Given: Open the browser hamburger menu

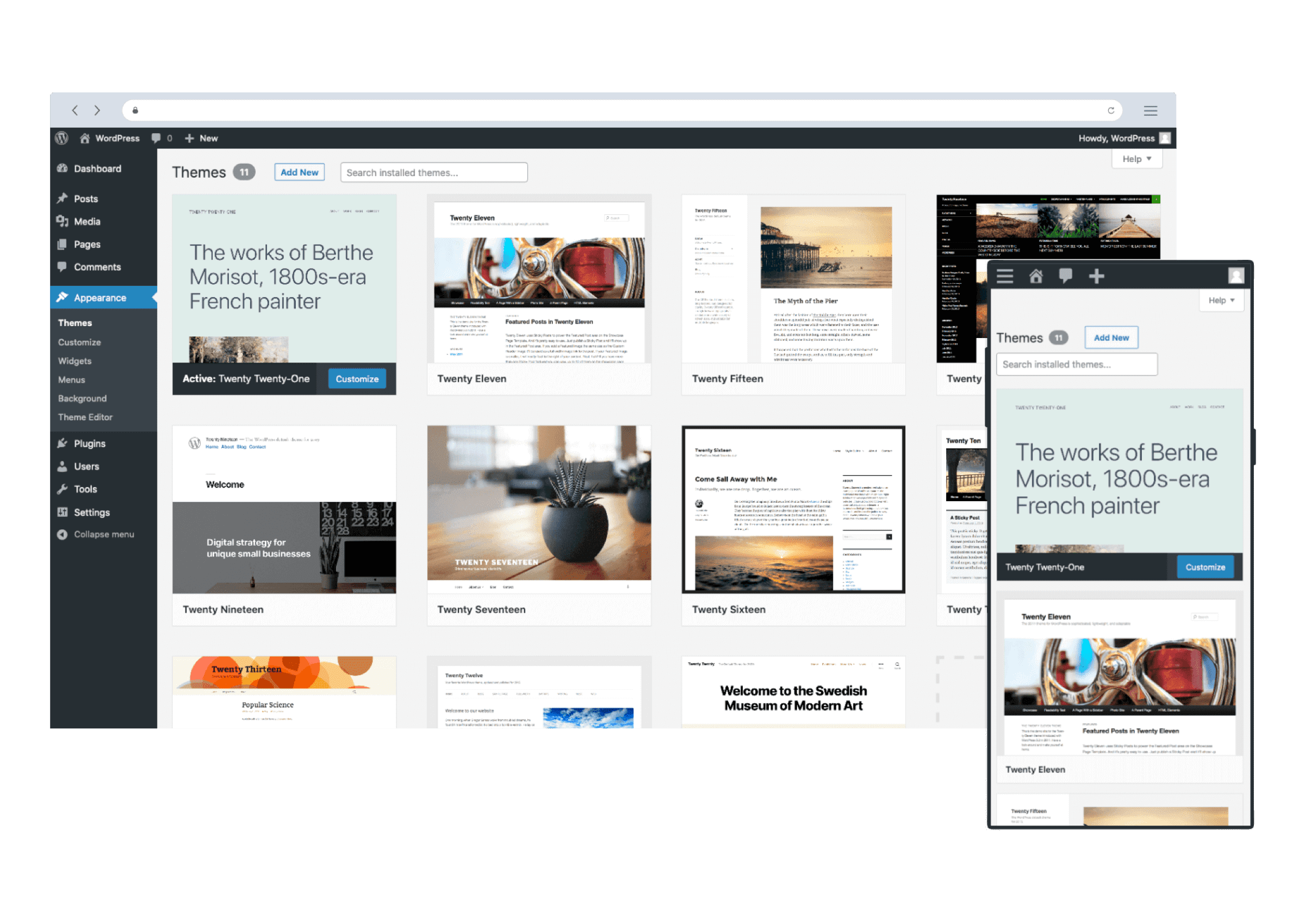Looking at the screenshot, I should (x=1151, y=111).
